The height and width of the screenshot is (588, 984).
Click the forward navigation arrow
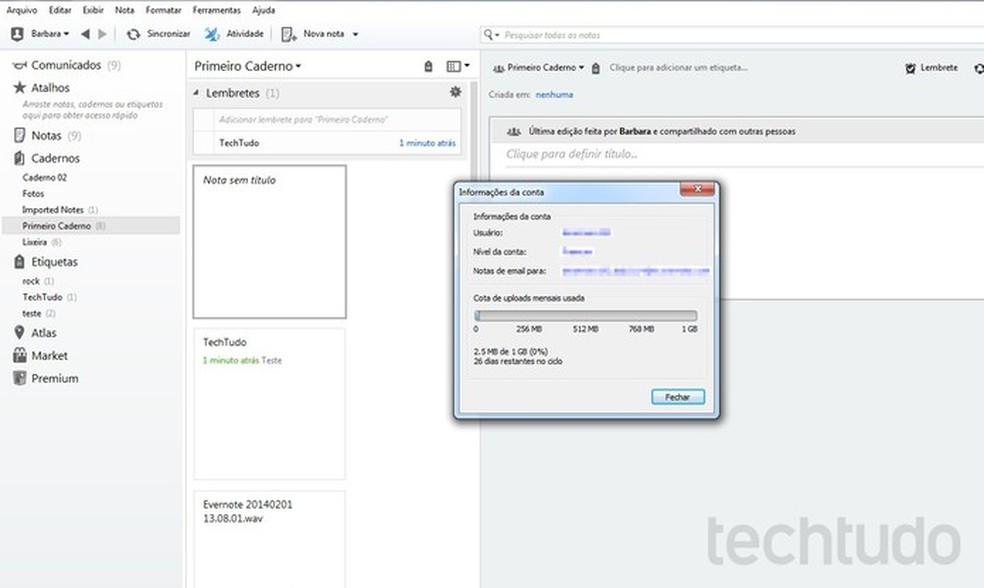coord(102,34)
